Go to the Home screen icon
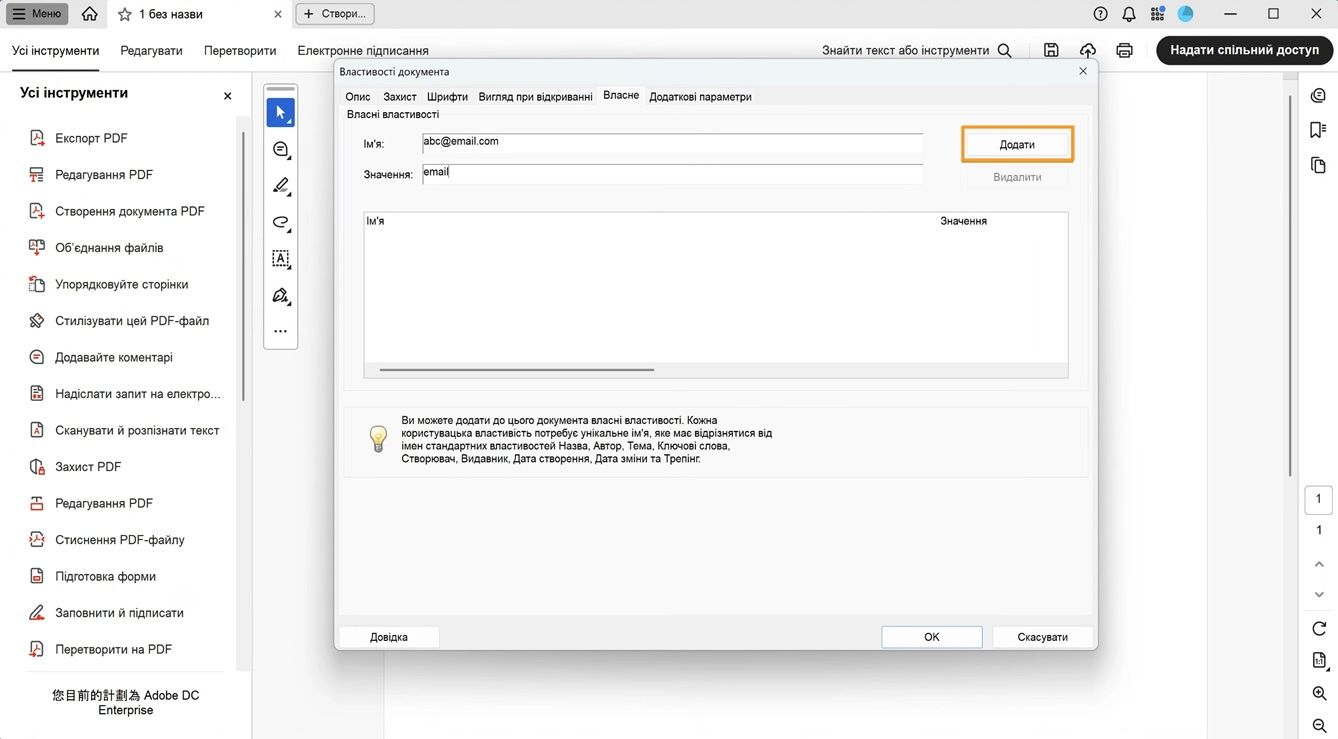The width and height of the screenshot is (1338, 739). [90, 14]
